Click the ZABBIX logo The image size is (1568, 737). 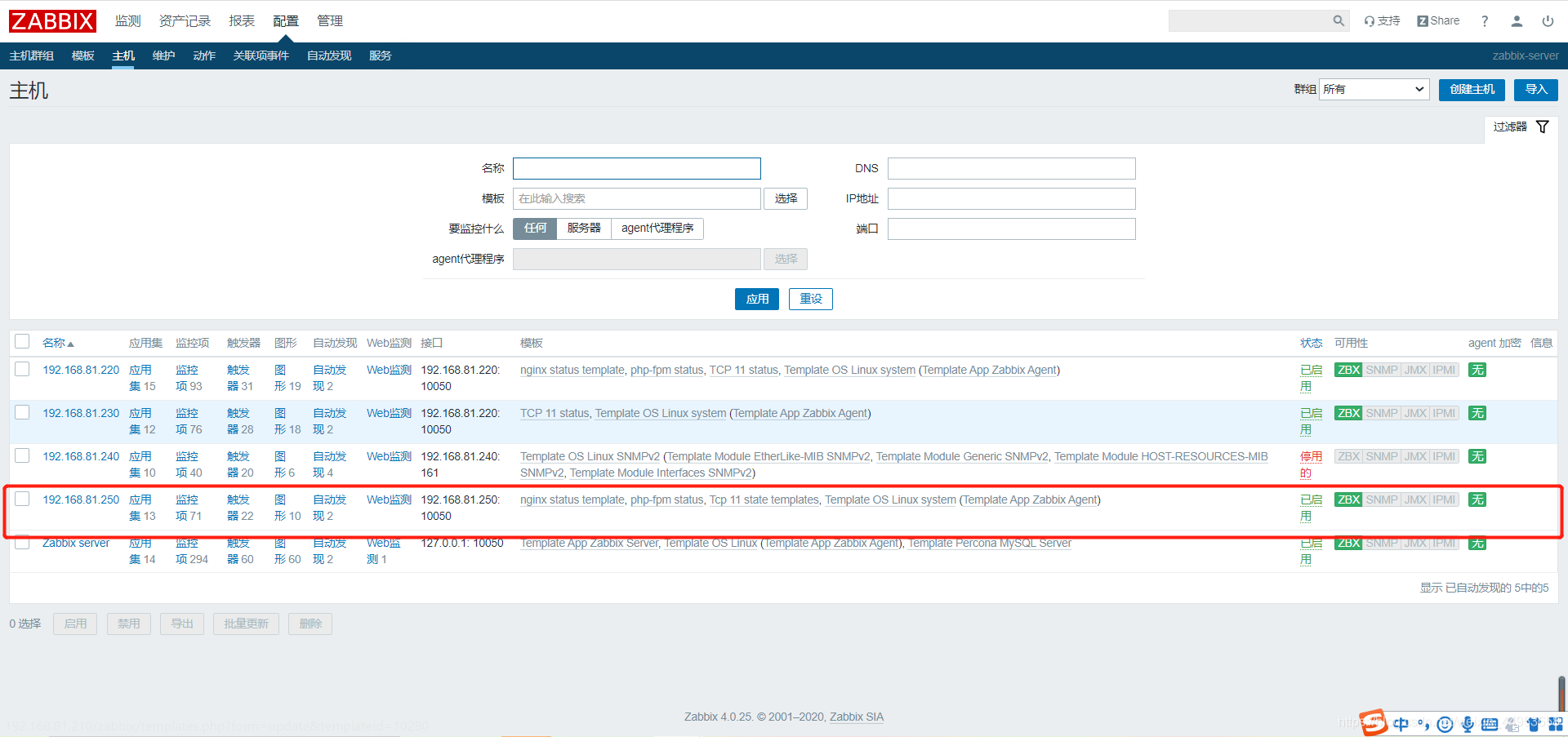tap(52, 21)
